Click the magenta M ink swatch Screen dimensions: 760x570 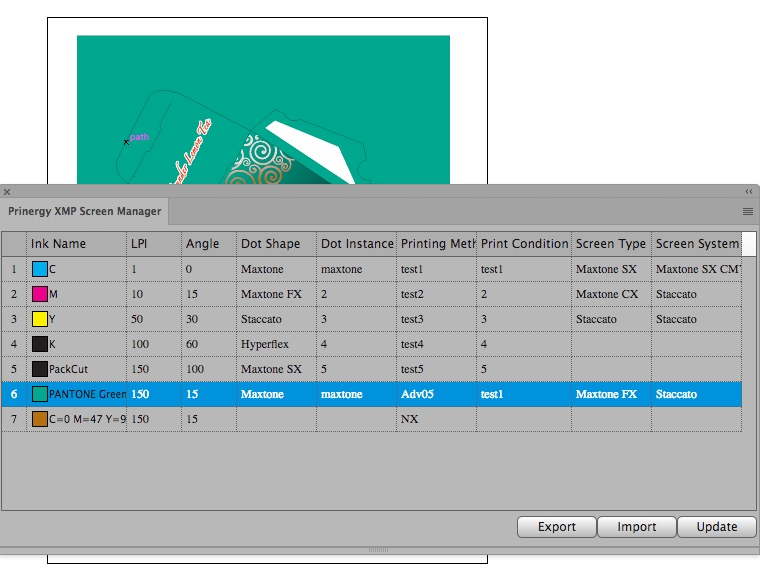40,294
